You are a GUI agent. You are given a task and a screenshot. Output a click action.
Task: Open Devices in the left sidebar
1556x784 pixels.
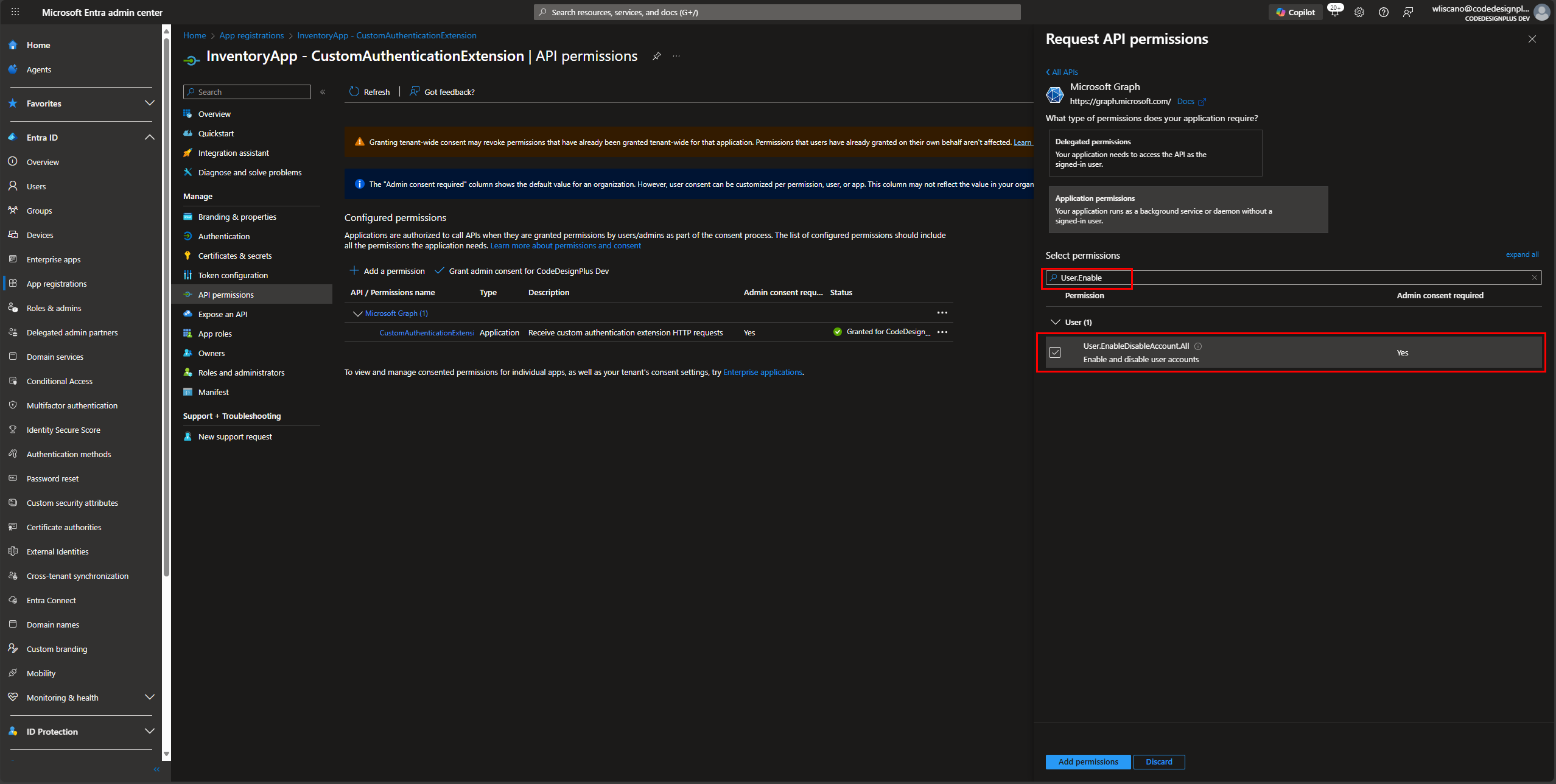[x=40, y=235]
